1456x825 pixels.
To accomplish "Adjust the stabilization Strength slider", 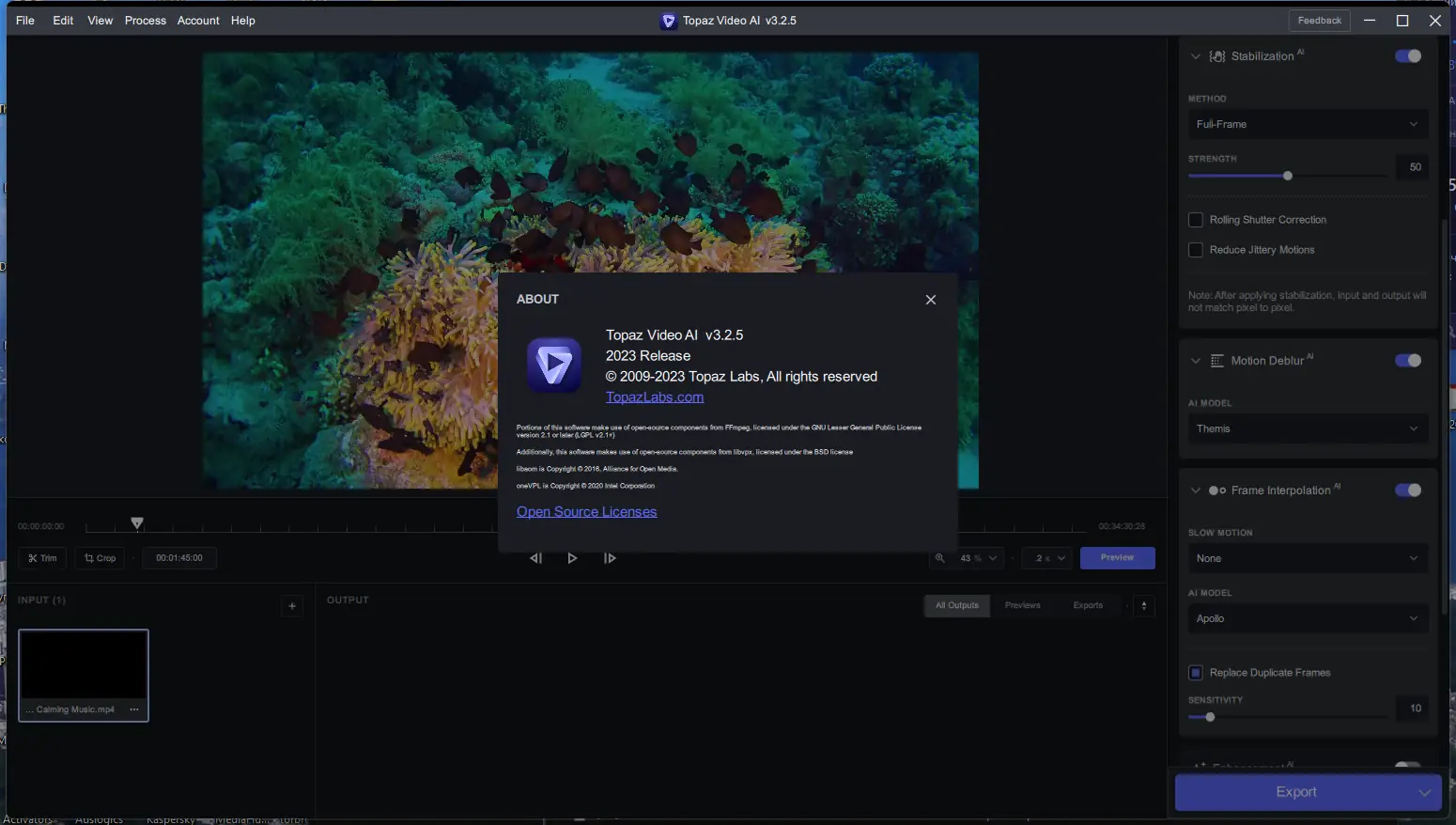I will tap(1288, 176).
